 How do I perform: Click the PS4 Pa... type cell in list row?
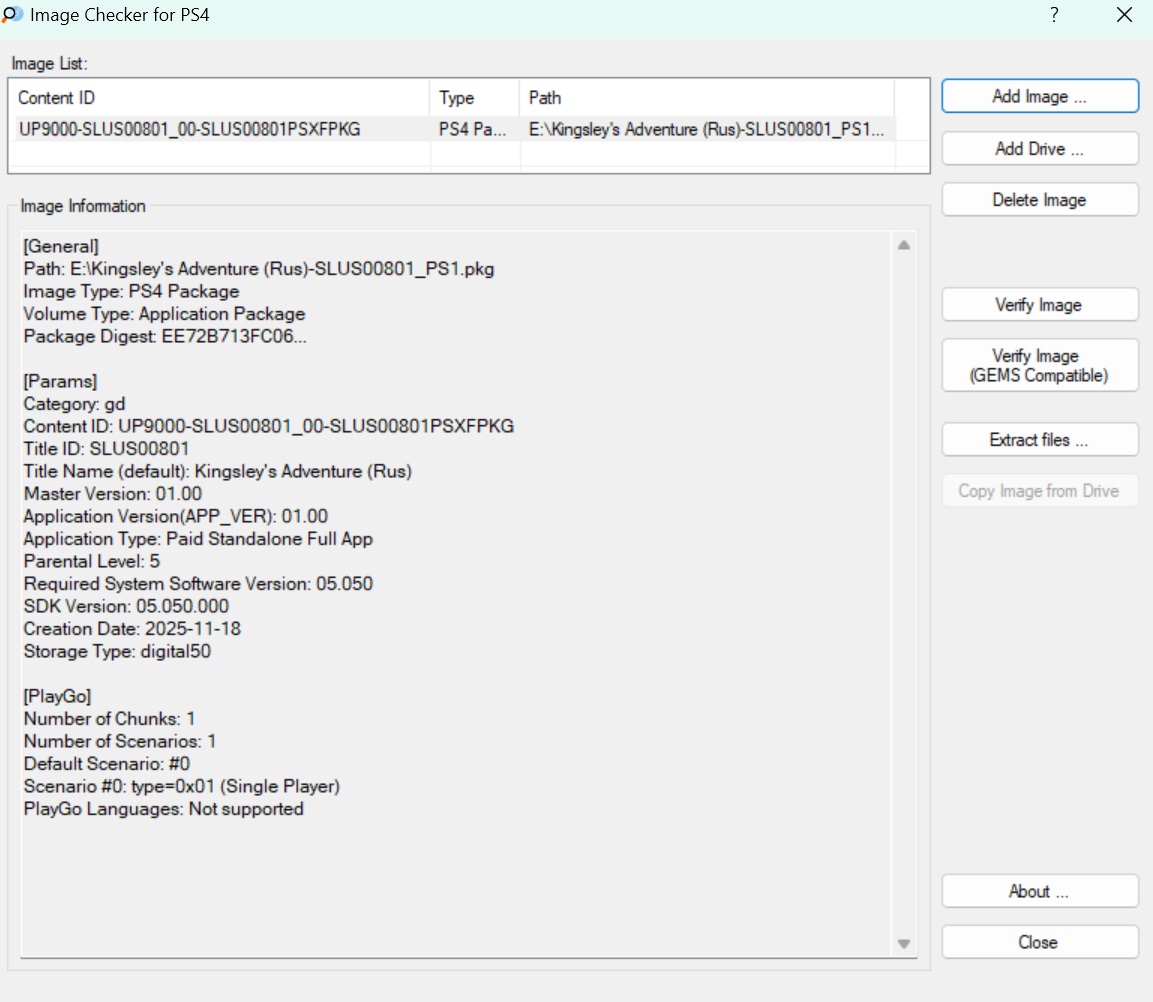tap(475, 129)
